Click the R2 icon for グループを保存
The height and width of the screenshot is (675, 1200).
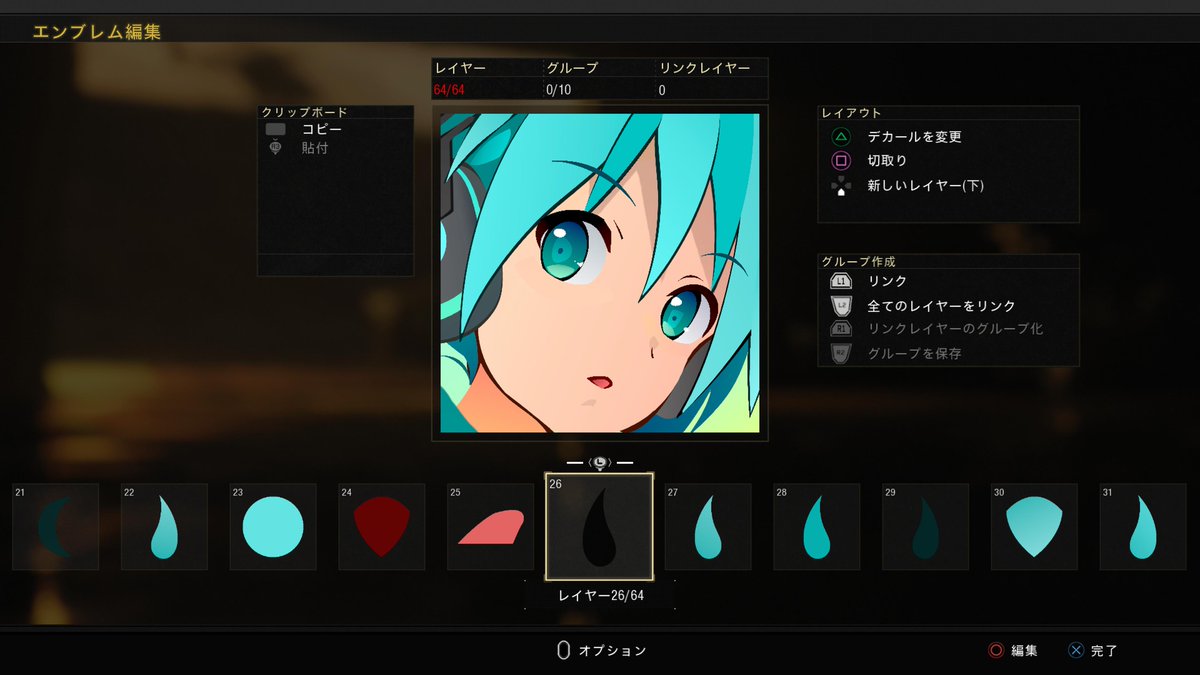[841, 353]
